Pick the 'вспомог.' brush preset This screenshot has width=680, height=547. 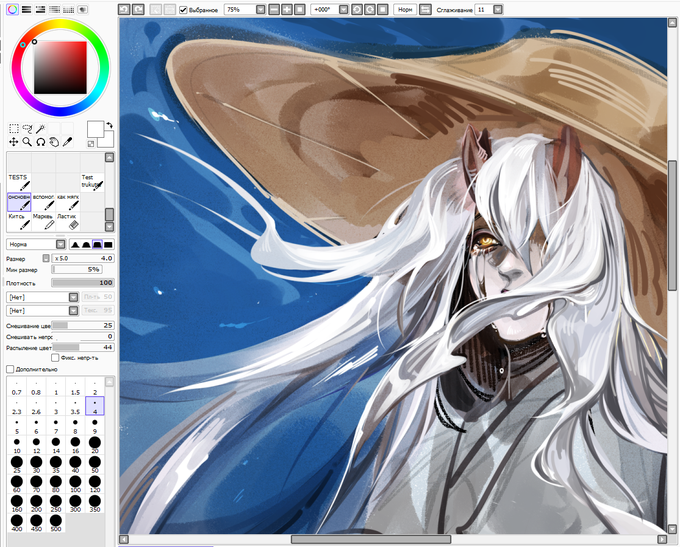[43, 202]
